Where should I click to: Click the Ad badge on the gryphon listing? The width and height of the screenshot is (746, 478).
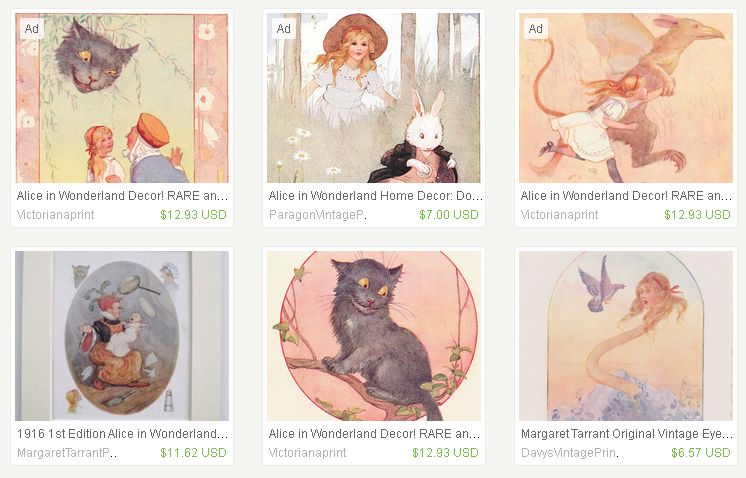click(x=536, y=29)
